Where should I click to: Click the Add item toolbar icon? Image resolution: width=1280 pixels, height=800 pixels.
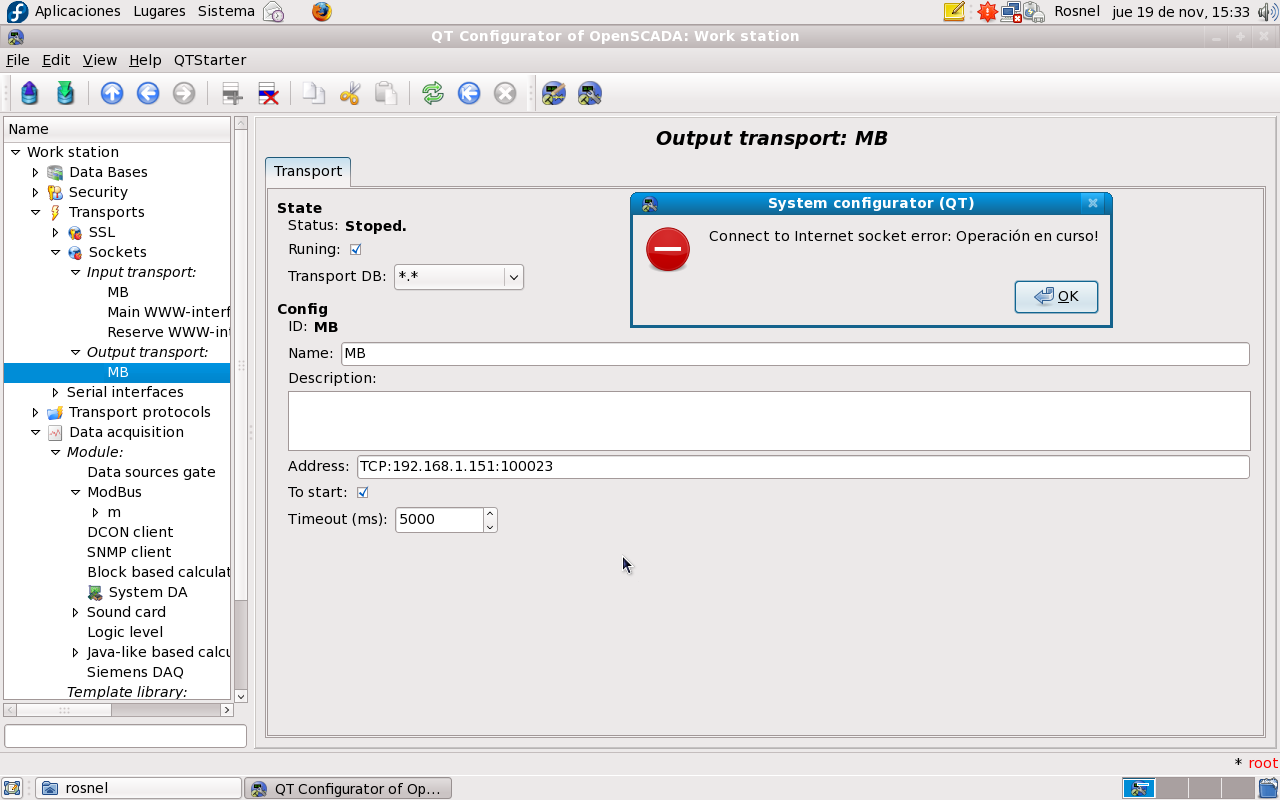(x=232, y=94)
